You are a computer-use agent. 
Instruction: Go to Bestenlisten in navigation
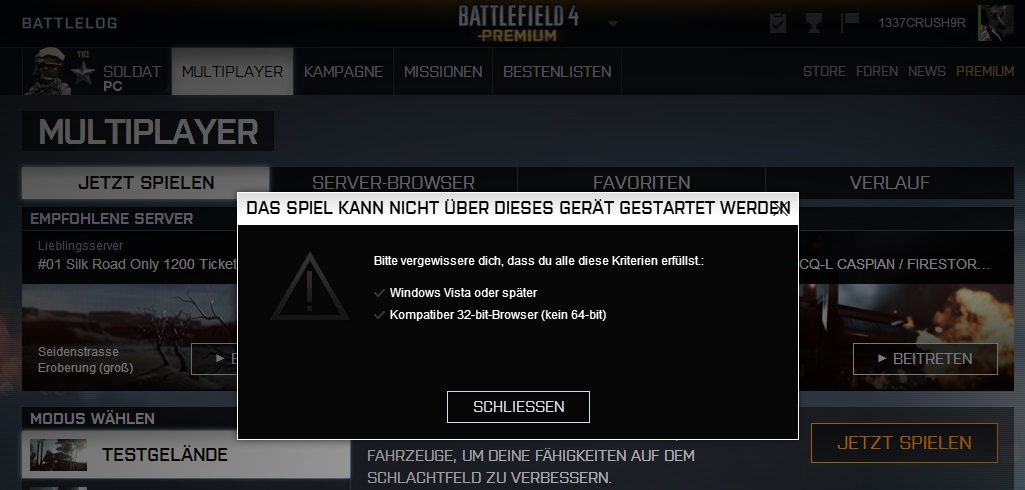point(557,72)
